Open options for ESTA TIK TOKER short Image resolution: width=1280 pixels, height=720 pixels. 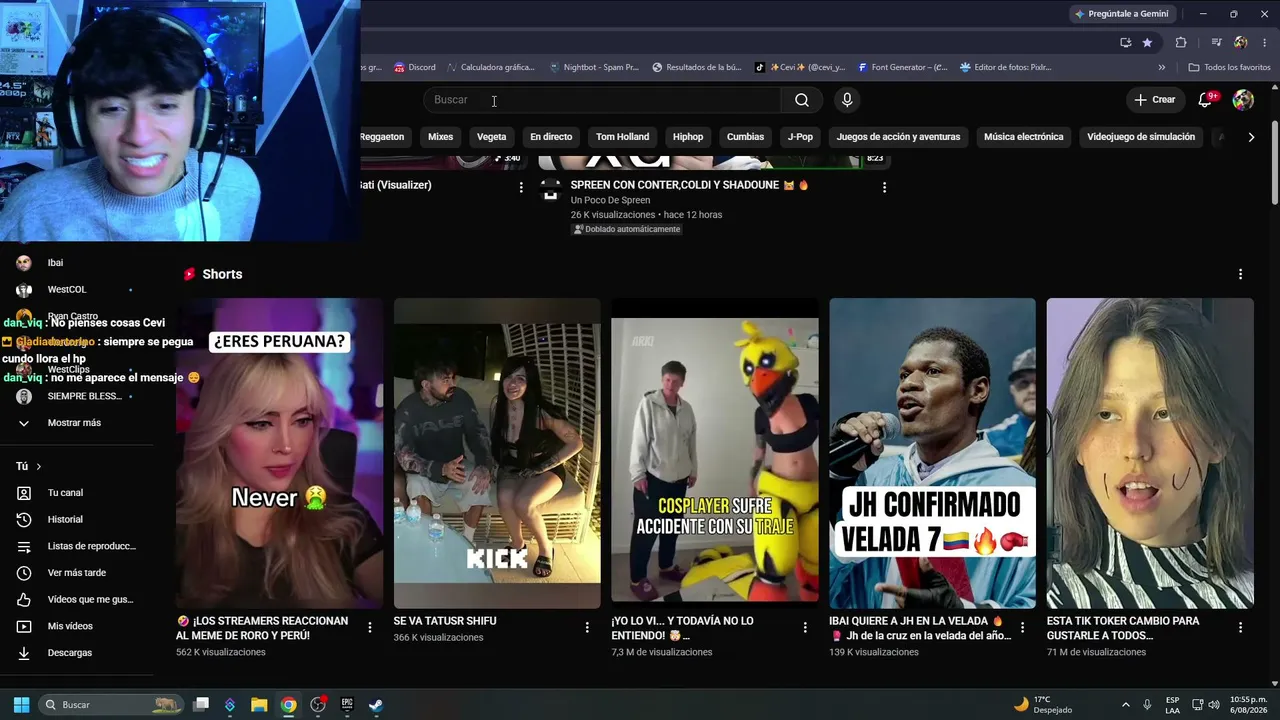1241,627
